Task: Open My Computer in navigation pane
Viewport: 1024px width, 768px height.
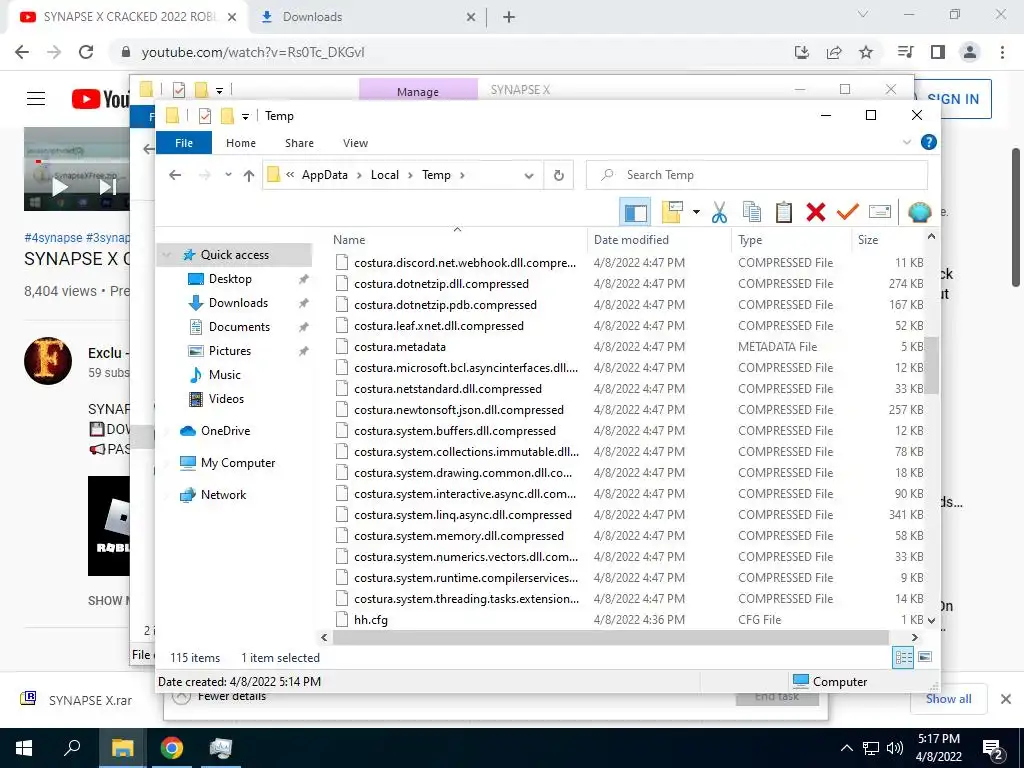Action: 238,462
